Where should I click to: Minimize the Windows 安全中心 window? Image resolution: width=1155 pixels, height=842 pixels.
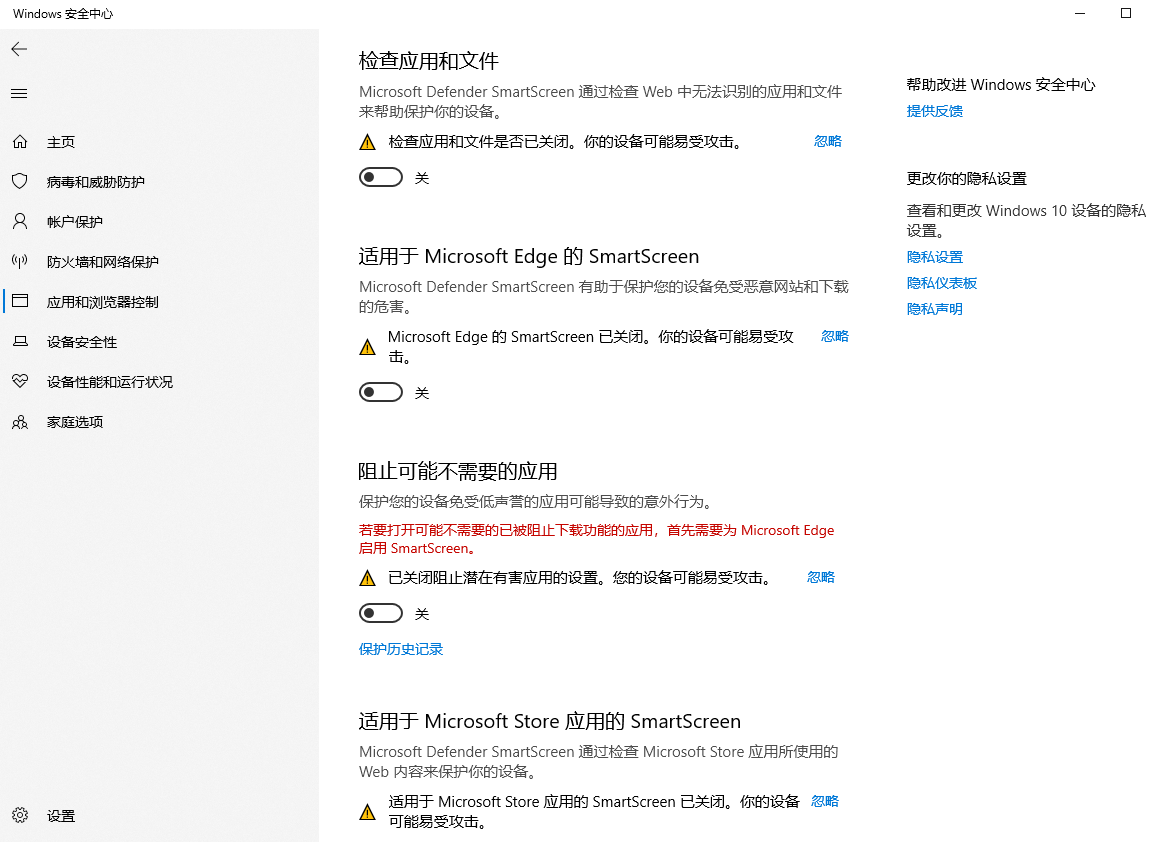pos(1080,13)
